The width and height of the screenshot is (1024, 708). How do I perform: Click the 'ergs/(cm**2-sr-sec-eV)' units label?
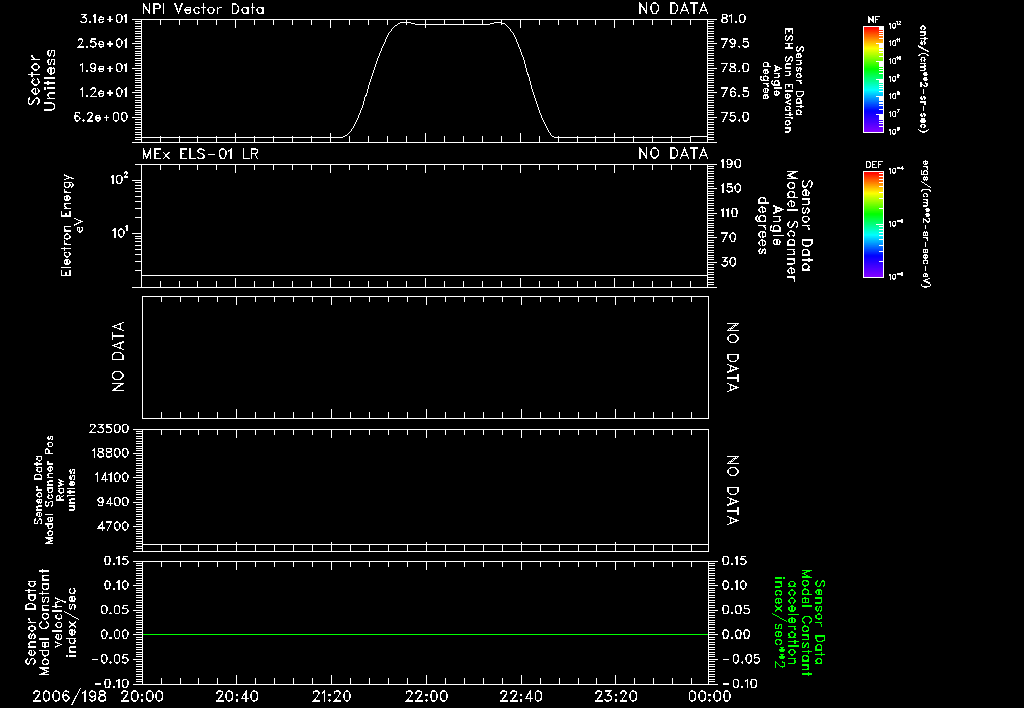coord(926,223)
